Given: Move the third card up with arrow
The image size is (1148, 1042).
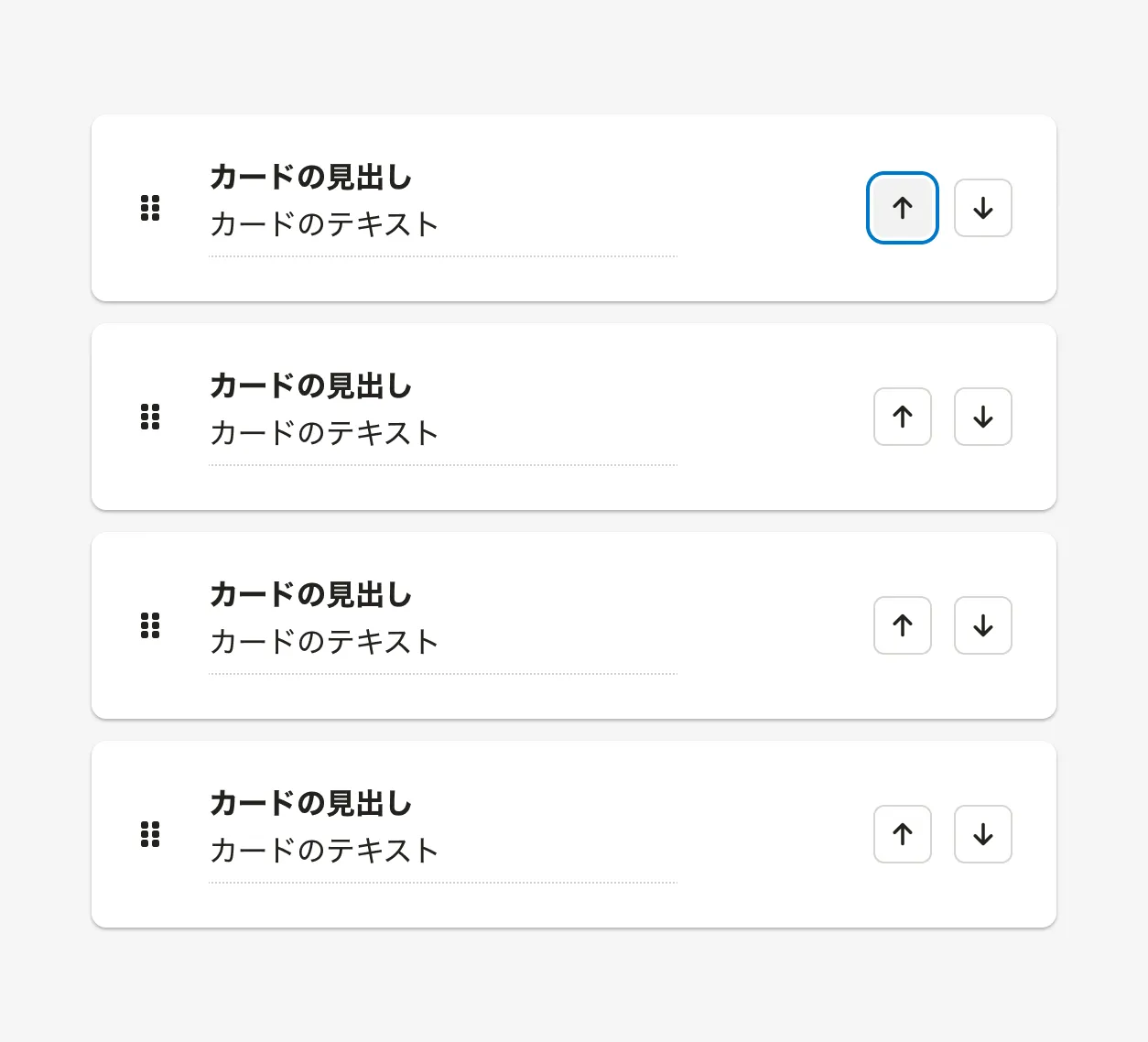Looking at the screenshot, I should (x=902, y=625).
